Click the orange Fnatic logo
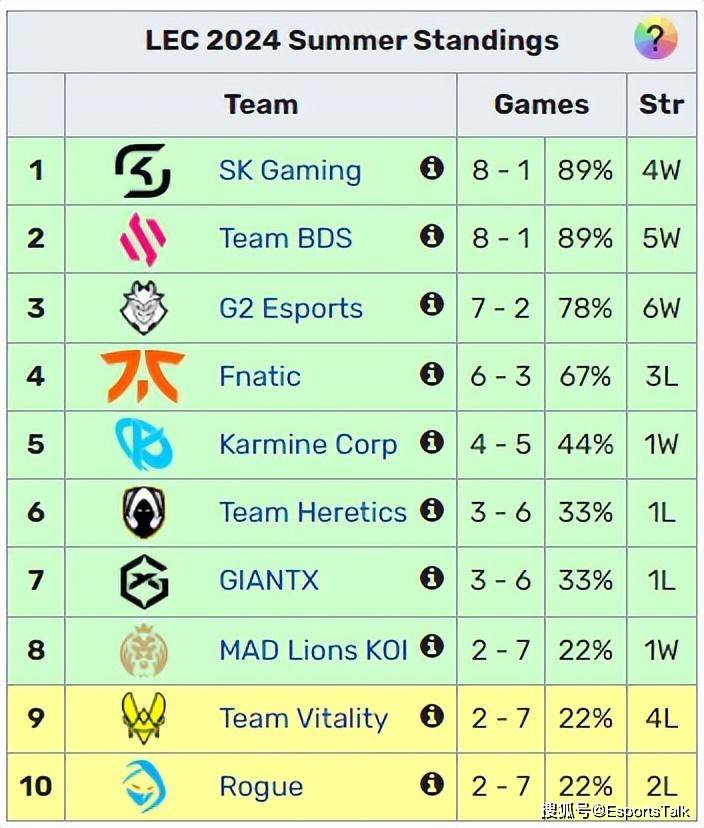The width and height of the screenshot is (704, 828). (x=143, y=376)
